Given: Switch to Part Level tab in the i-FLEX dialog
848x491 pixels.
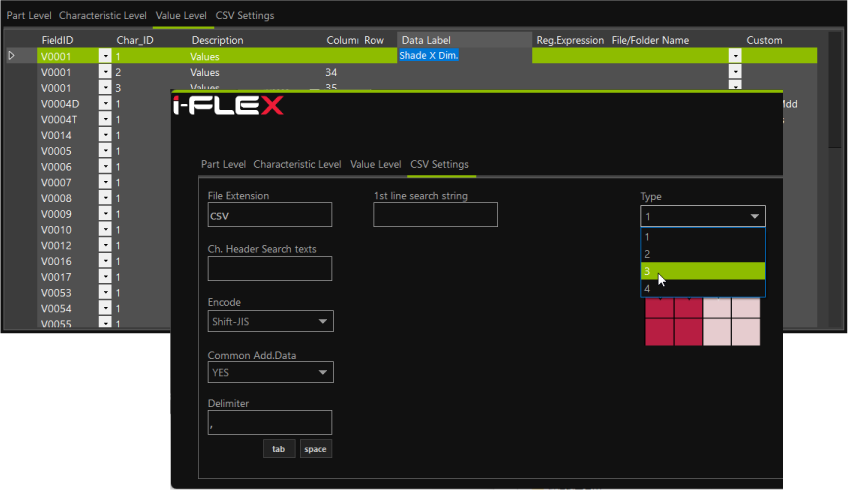Looking at the screenshot, I should point(223,164).
